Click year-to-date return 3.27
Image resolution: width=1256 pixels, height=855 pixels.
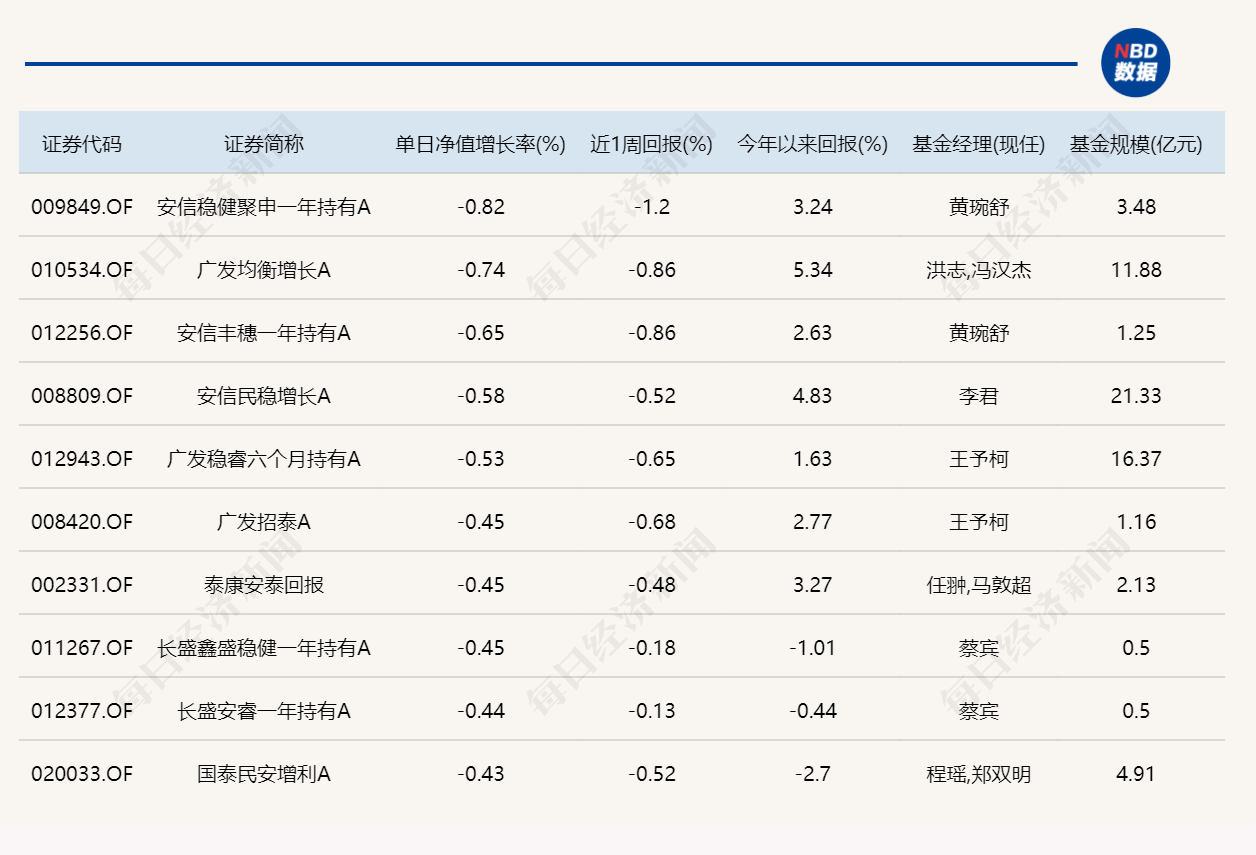812,585
